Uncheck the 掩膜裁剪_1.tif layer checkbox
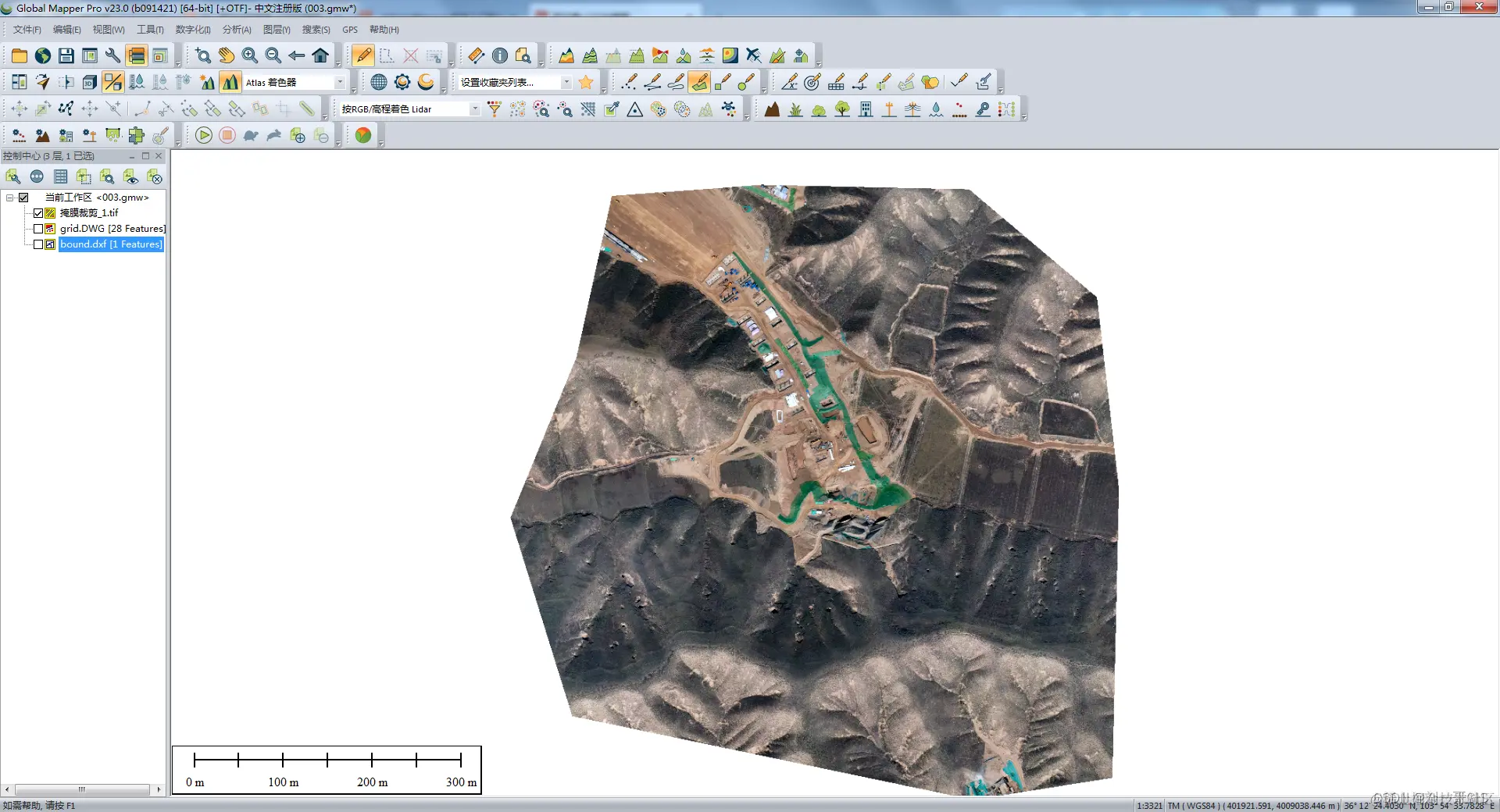 [x=38, y=213]
